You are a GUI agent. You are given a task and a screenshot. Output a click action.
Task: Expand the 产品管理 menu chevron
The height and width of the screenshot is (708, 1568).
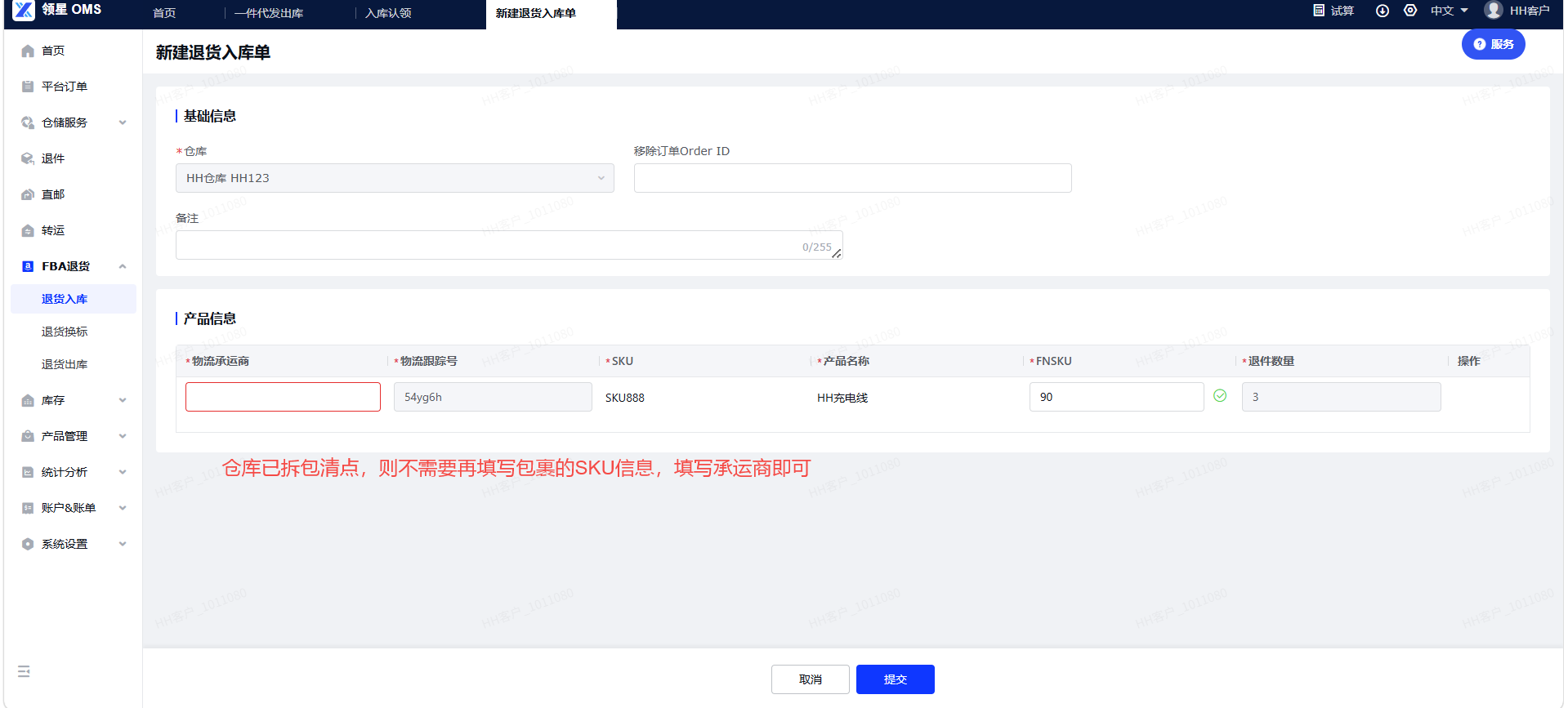[x=123, y=436]
